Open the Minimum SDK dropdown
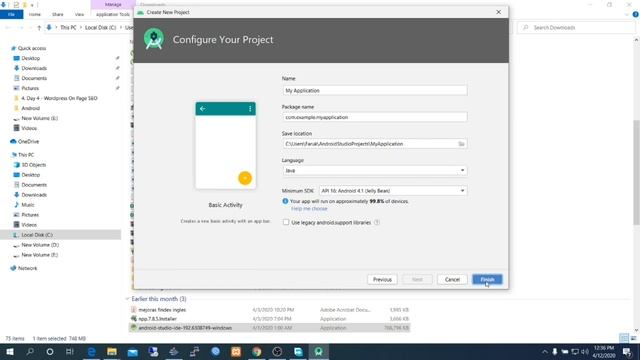640x360 pixels. coord(393,191)
